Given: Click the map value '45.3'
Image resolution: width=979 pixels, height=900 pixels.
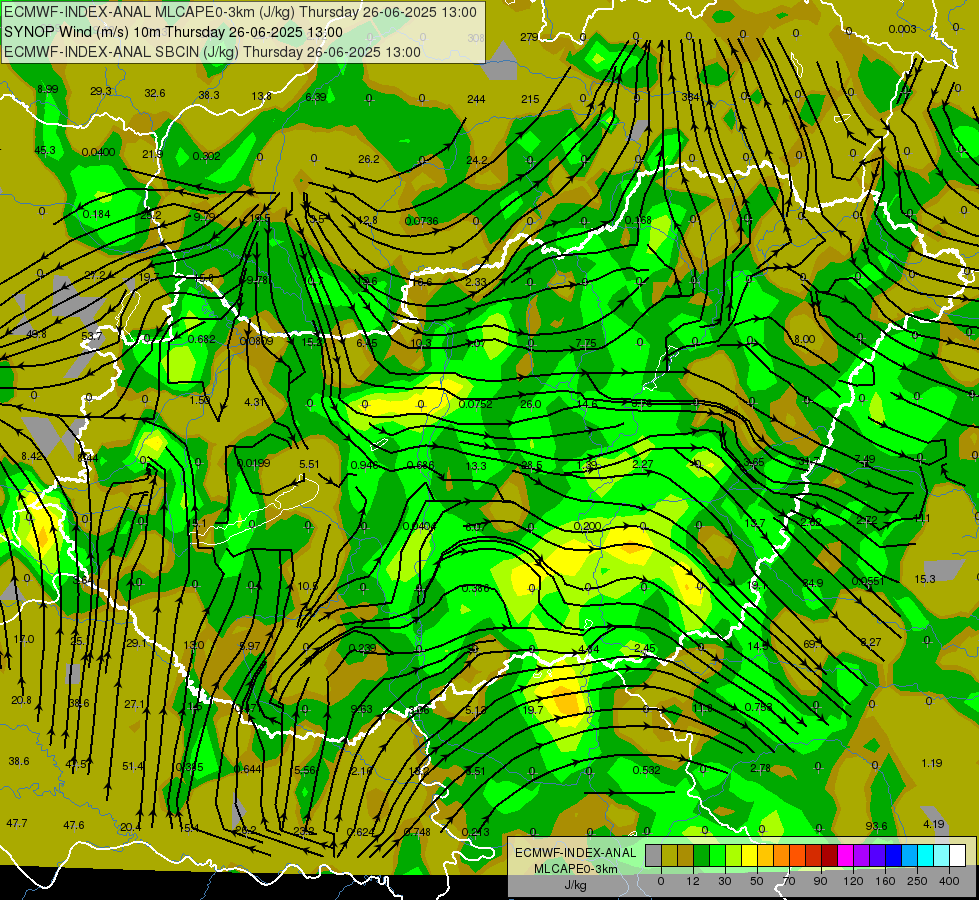Looking at the screenshot, I should tap(45, 150).
